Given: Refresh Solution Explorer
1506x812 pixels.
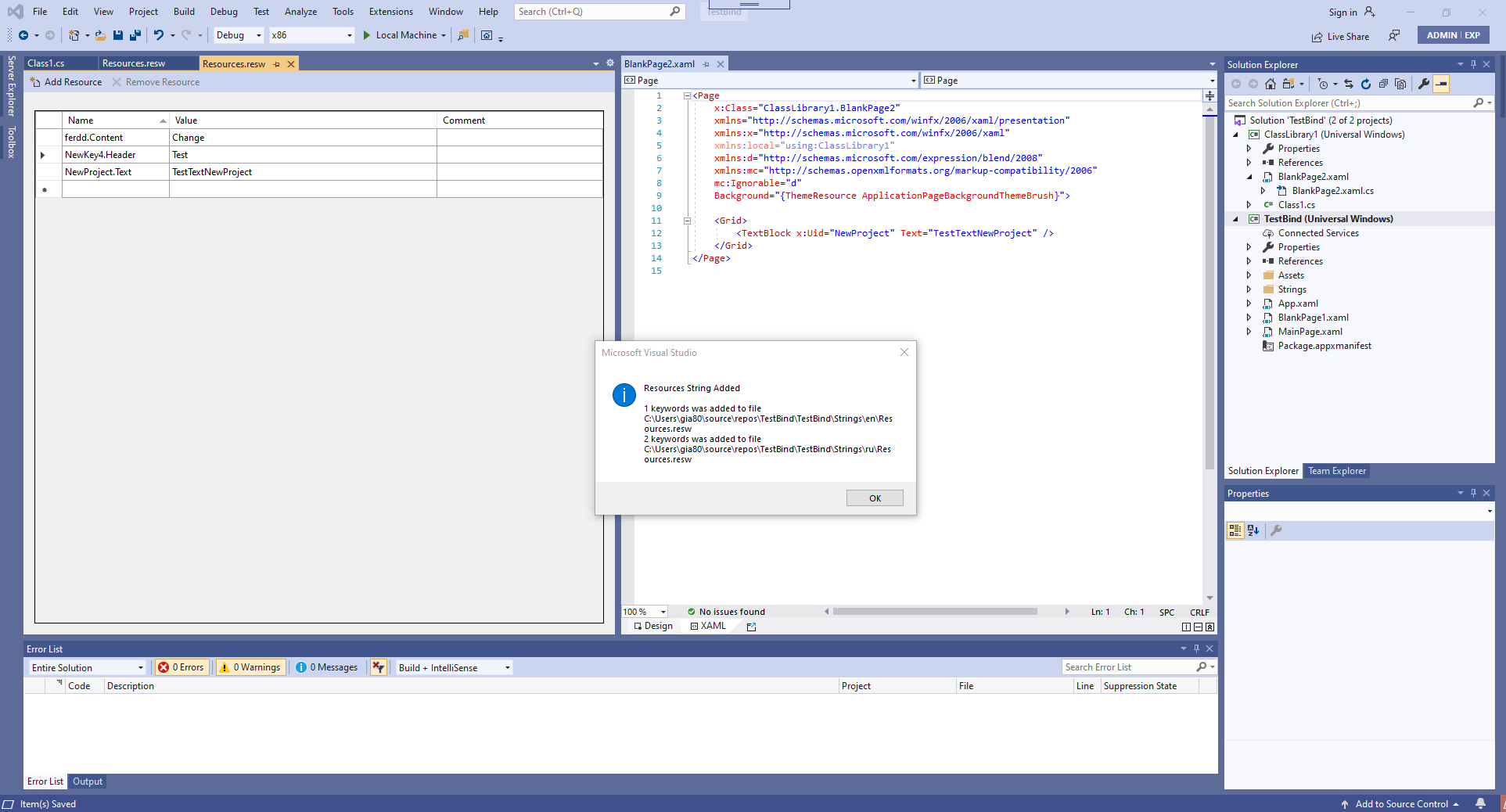Looking at the screenshot, I should 1366,84.
